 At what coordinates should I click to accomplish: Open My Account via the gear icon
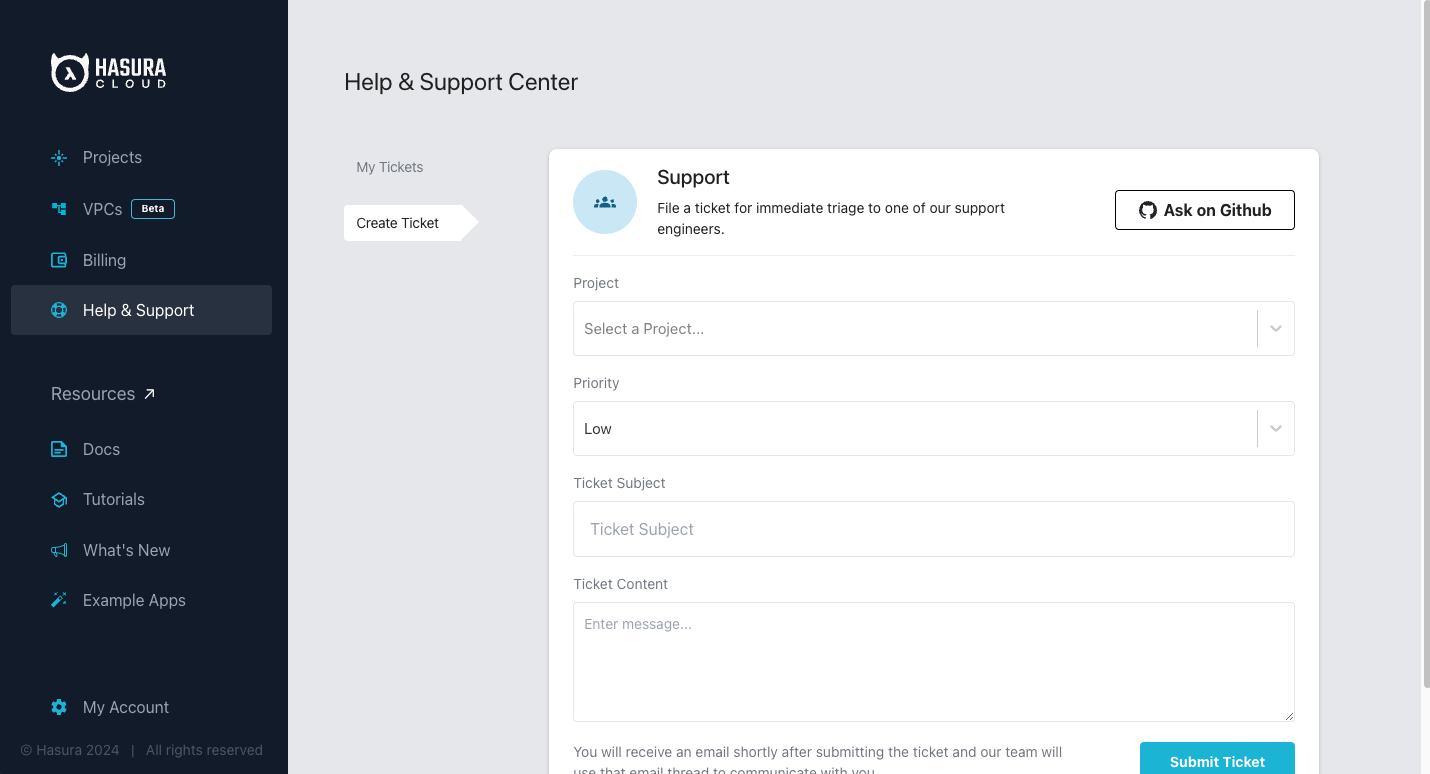[x=58, y=707]
